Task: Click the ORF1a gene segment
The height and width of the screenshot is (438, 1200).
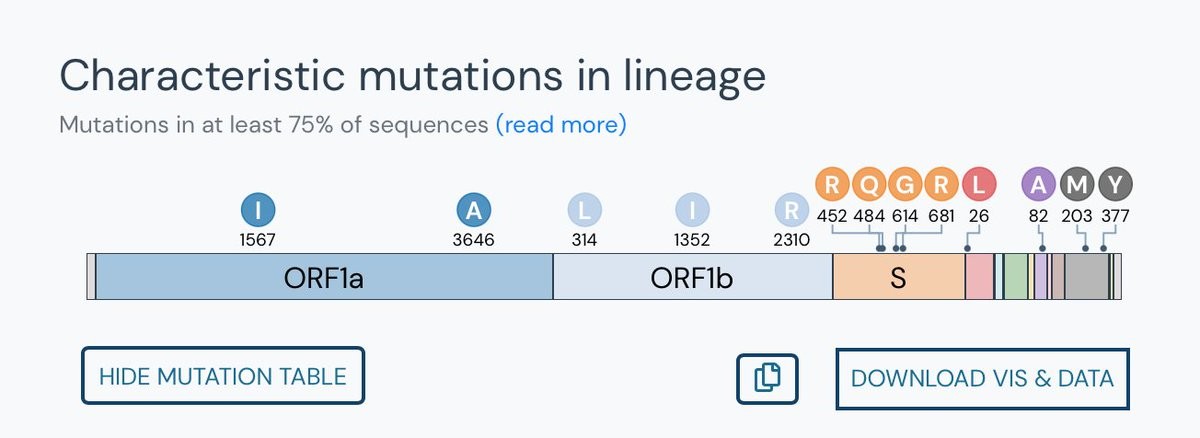Action: click(x=324, y=277)
